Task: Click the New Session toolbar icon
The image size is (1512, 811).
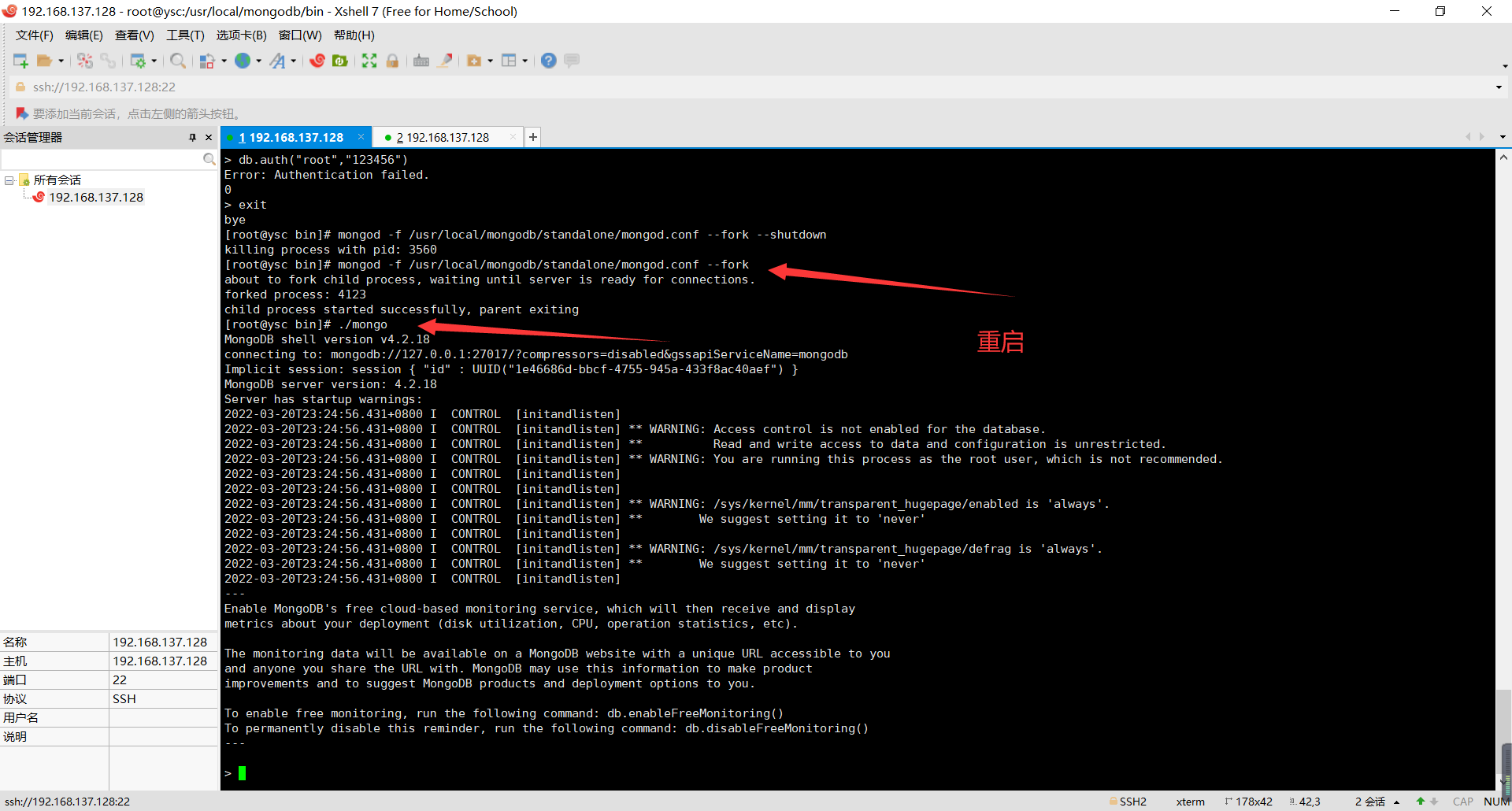Action: 20,61
